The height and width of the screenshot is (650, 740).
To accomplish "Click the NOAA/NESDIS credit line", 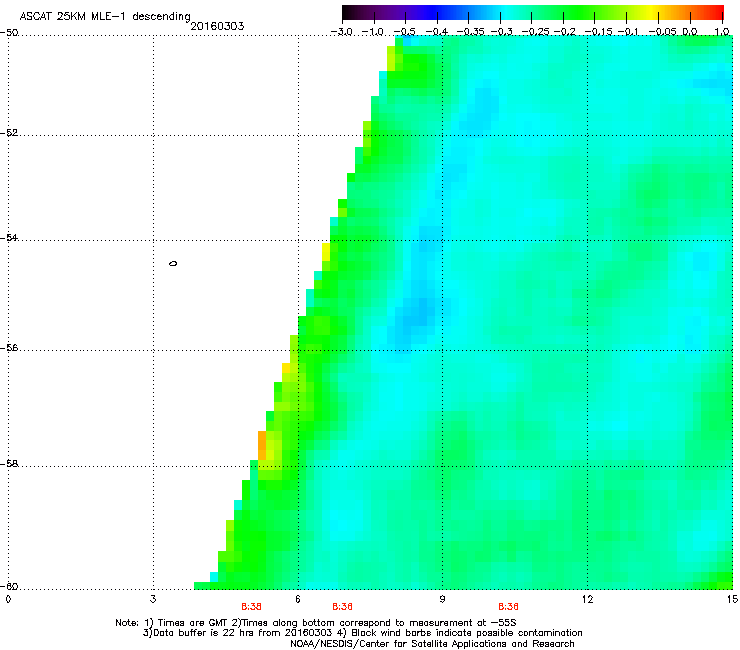I will click(x=432, y=643).
